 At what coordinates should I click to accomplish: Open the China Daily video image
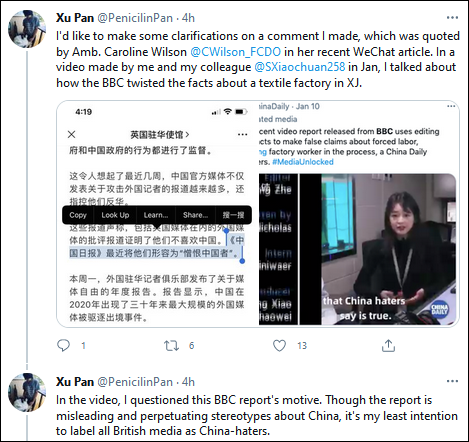[x=357, y=249]
